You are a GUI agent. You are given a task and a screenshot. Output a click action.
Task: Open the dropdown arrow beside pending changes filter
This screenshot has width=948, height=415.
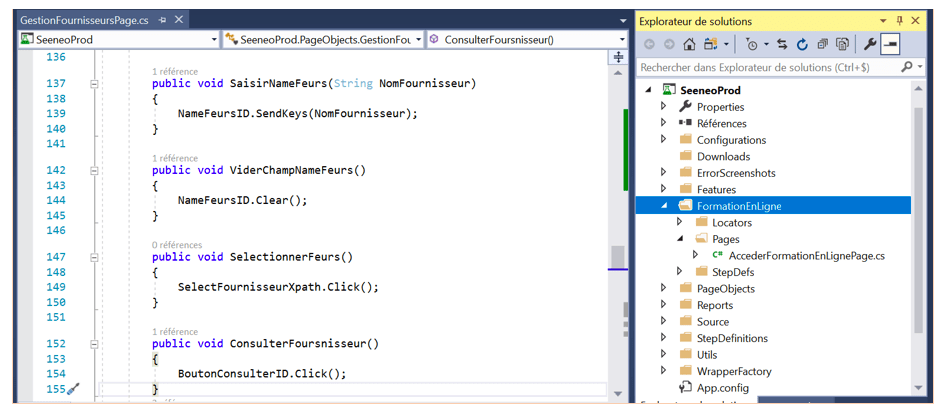click(x=766, y=44)
